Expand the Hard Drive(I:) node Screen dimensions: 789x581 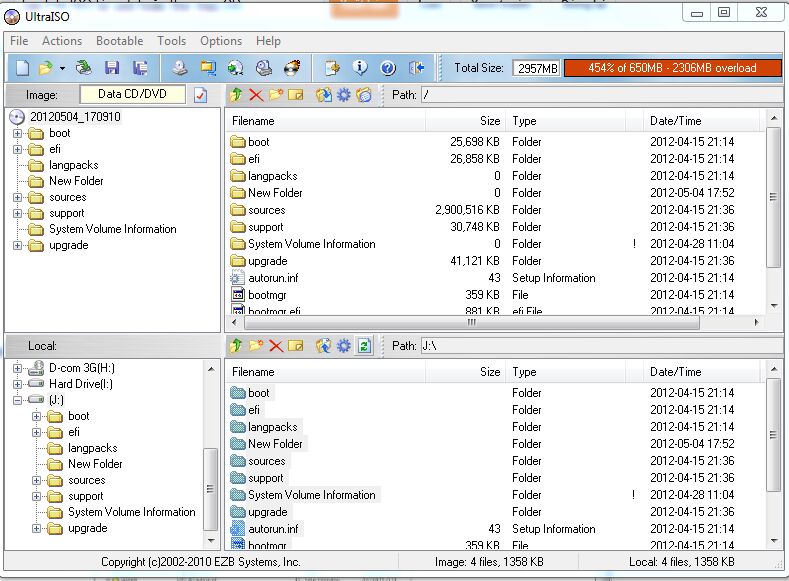tap(18, 384)
